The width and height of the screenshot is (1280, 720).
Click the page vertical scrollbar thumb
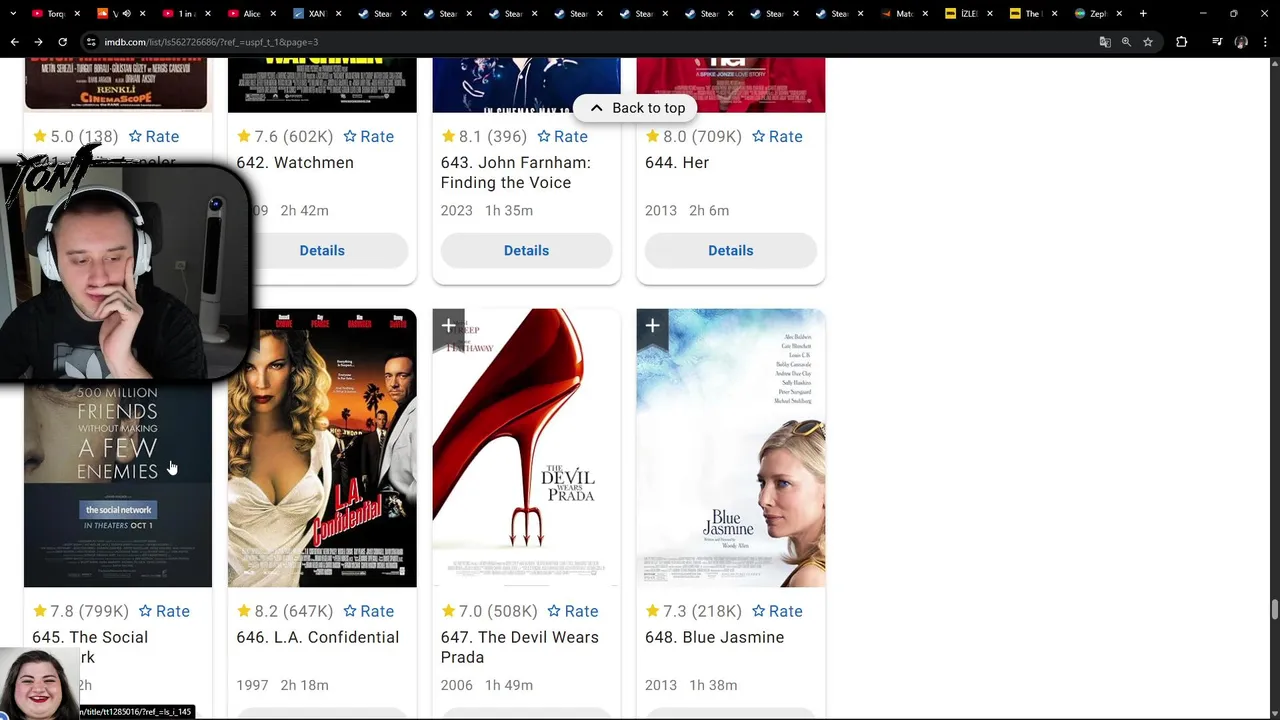[x=1274, y=609]
